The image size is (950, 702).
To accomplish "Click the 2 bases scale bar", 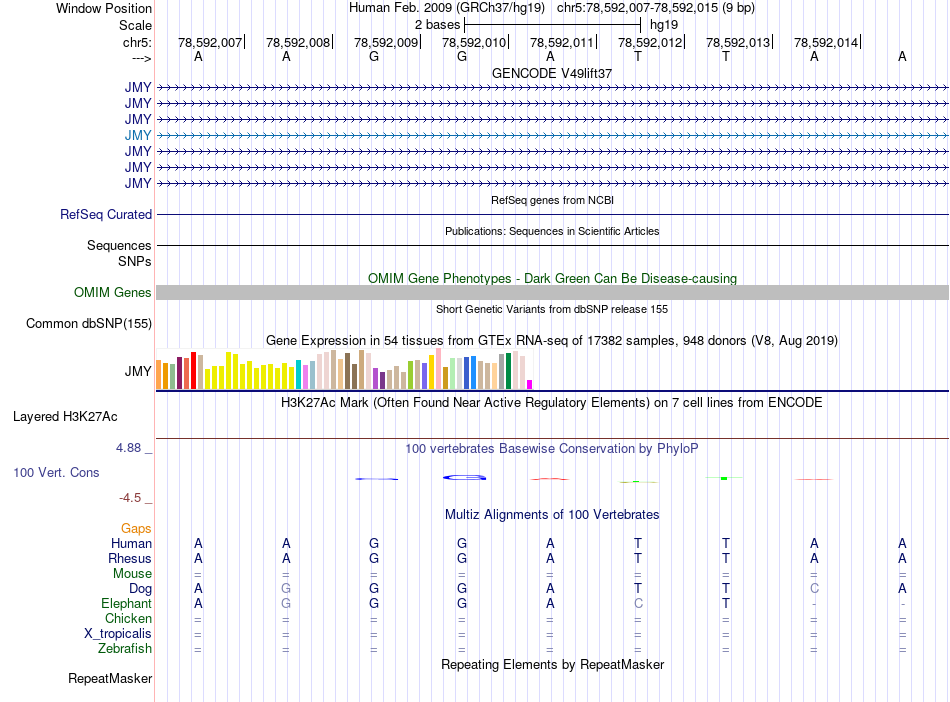I will 552,23.
